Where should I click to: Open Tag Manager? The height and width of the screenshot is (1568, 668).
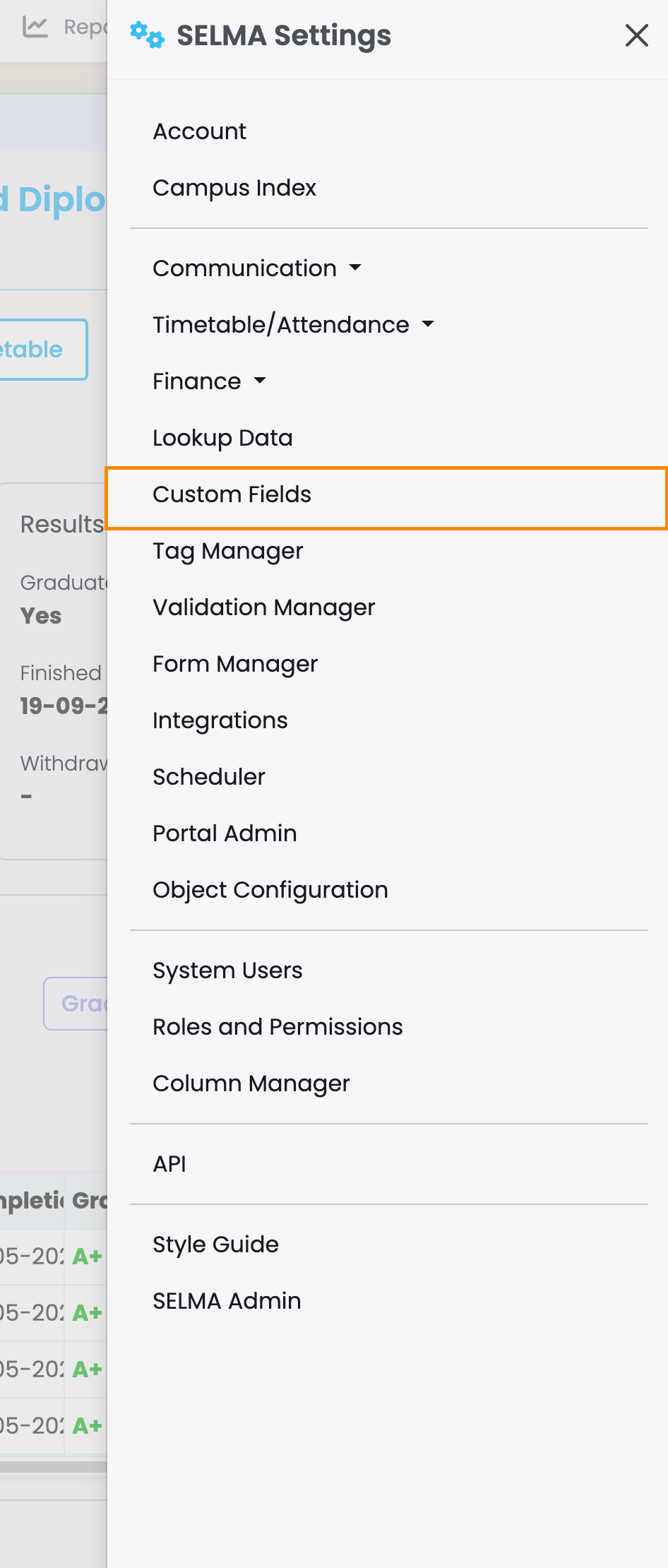coord(227,551)
